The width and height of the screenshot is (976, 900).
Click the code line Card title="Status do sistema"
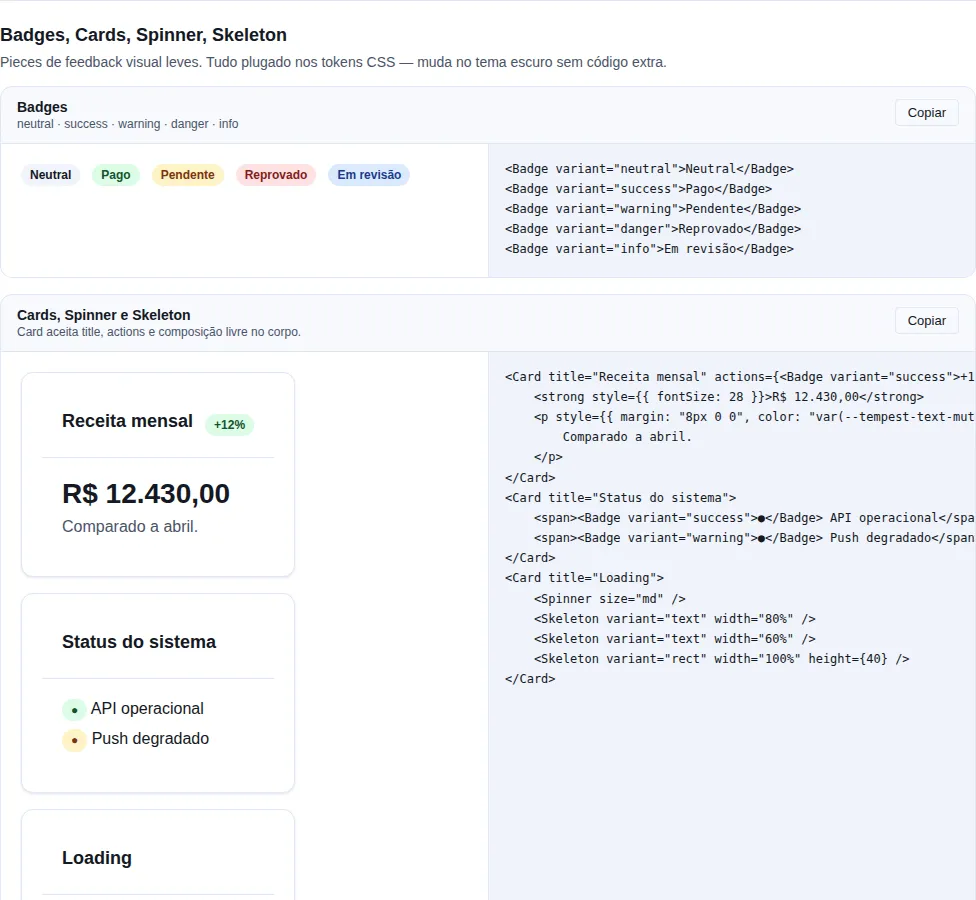621,497
